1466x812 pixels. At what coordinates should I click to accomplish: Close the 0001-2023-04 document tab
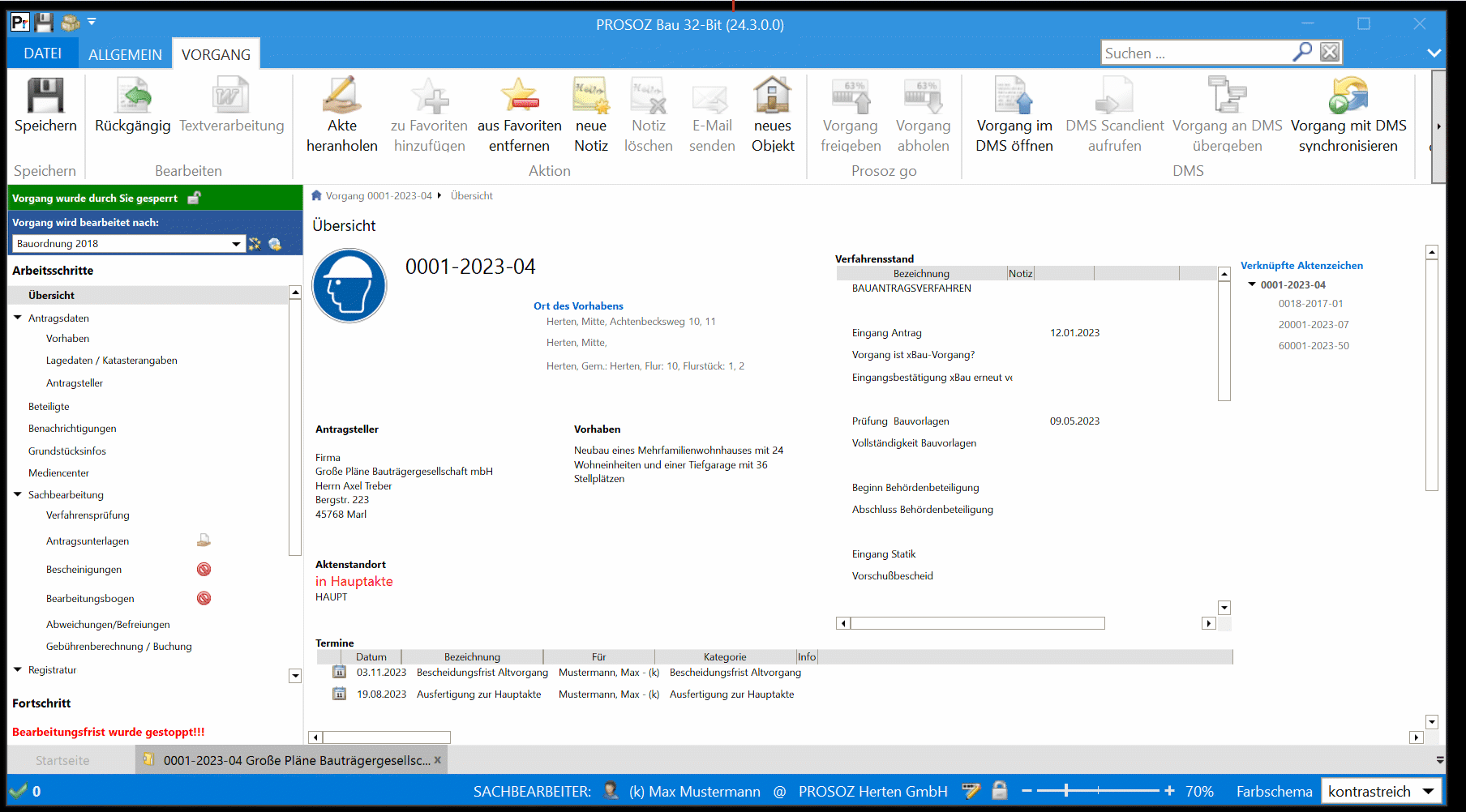point(438,759)
